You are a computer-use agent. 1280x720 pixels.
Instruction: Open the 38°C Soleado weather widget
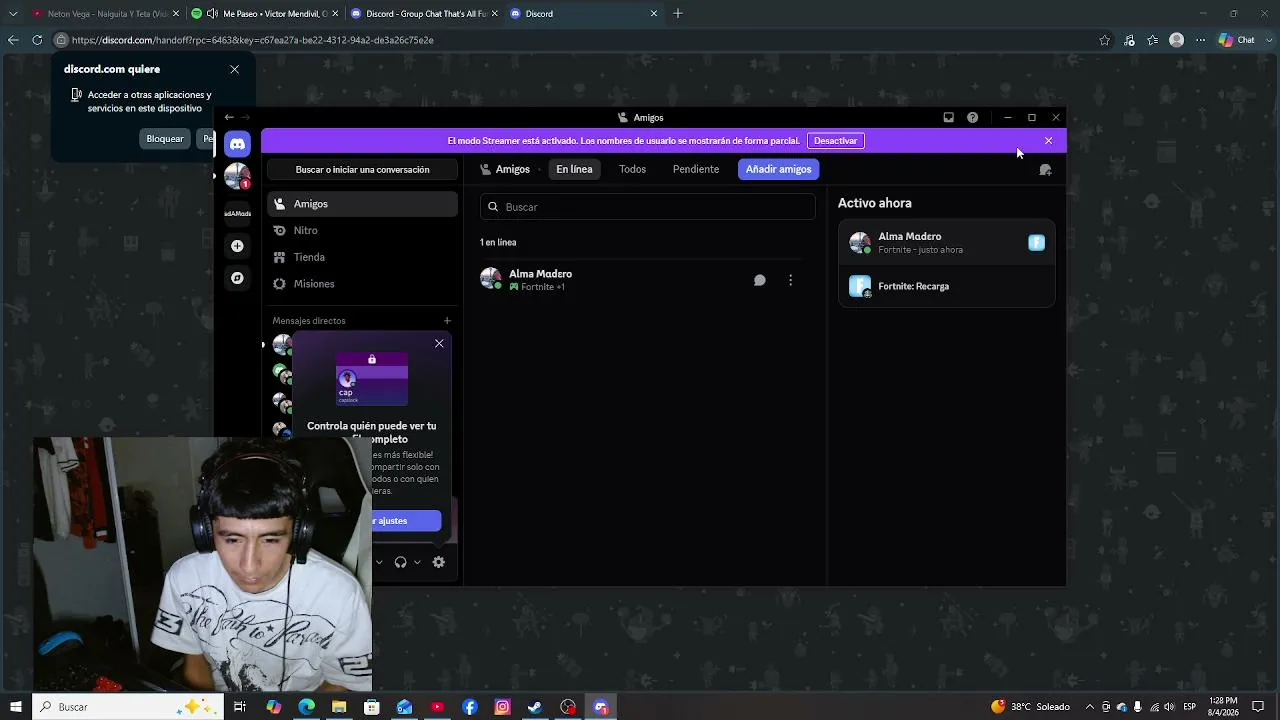[1029, 707]
